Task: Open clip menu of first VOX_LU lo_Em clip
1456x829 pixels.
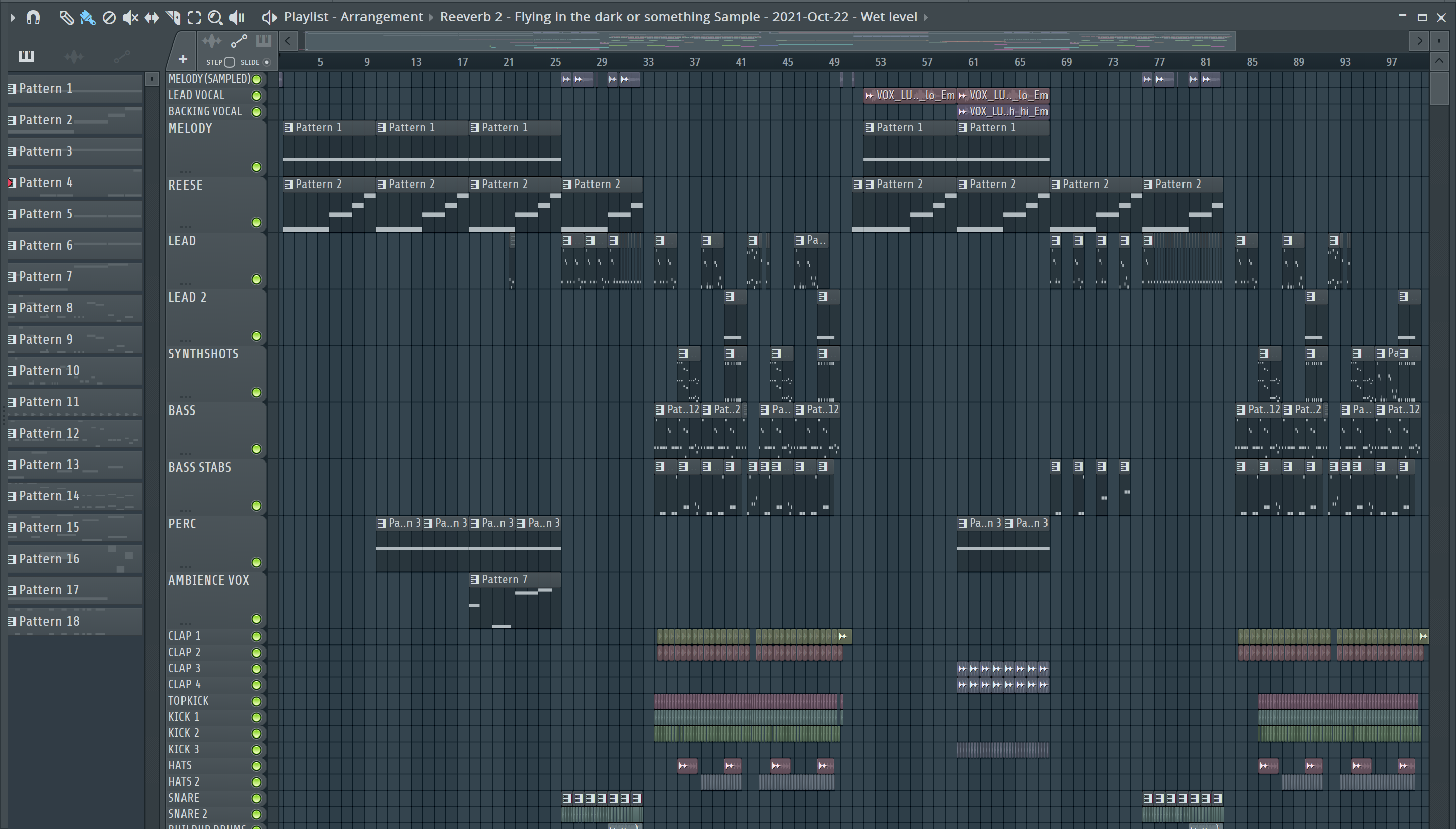Action: click(869, 96)
